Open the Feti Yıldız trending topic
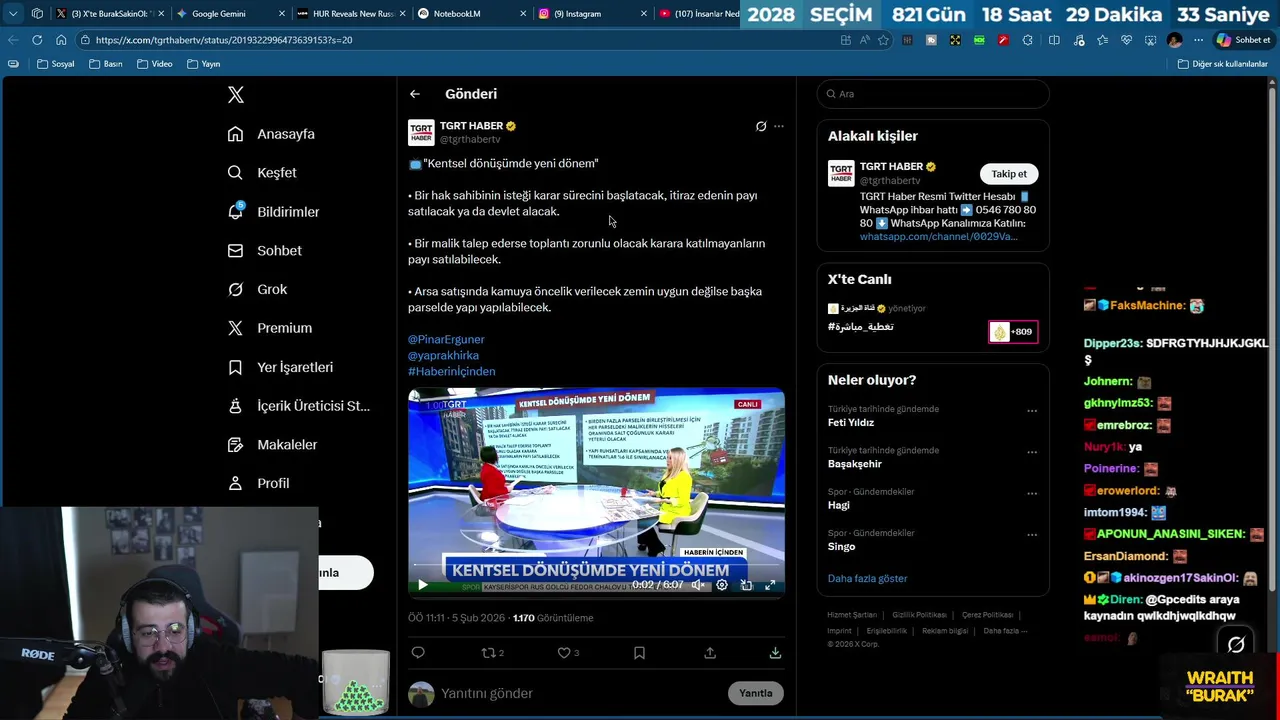 coord(851,422)
